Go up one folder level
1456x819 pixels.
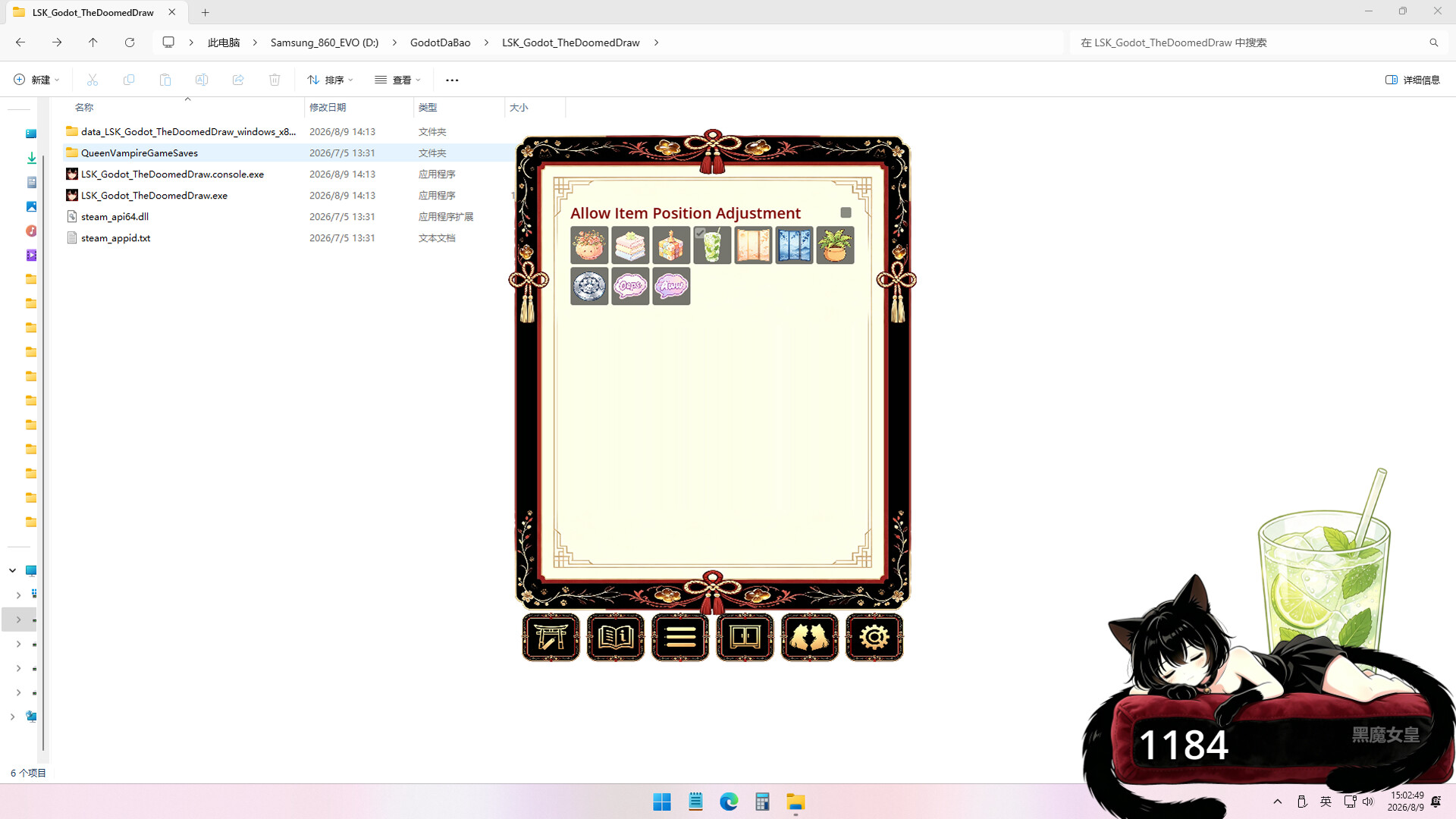[x=93, y=42]
